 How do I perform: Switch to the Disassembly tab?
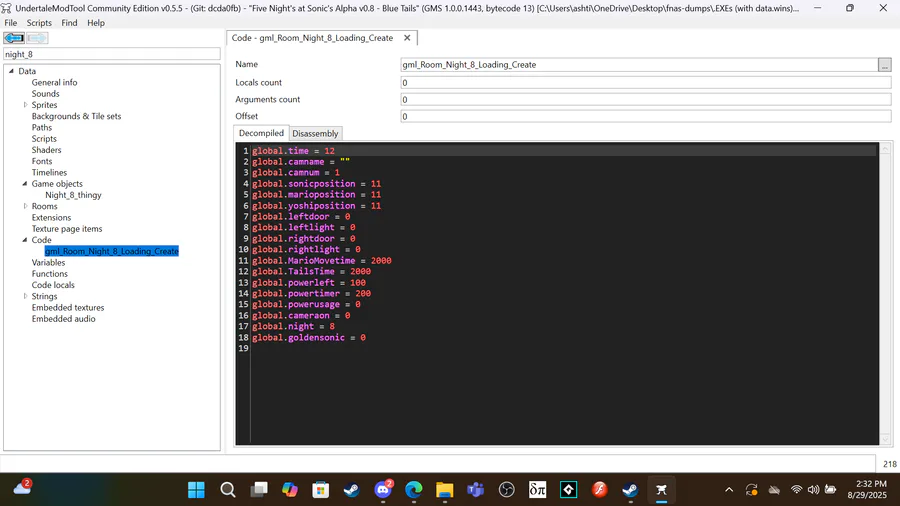pyautogui.click(x=315, y=133)
